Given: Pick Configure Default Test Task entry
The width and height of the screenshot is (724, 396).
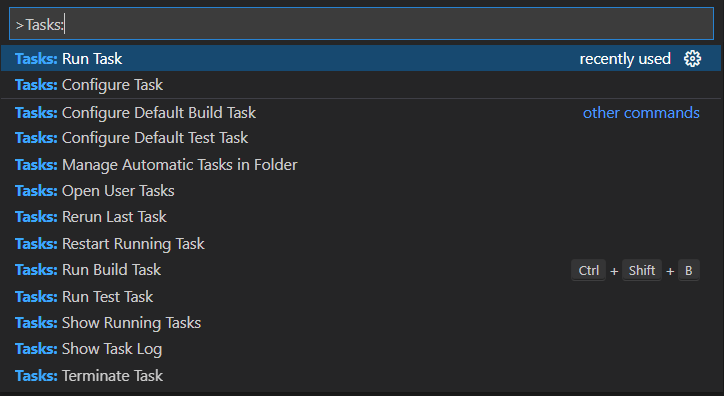Looking at the screenshot, I should [x=361, y=138].
